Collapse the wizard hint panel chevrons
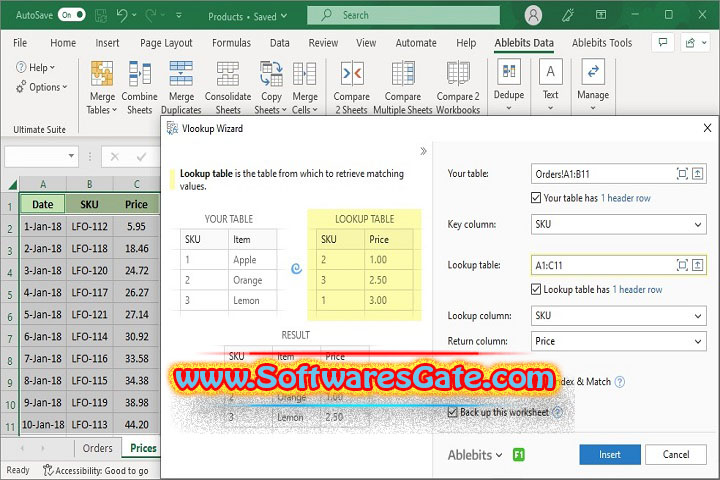The image size is (720, 480). 423,151
